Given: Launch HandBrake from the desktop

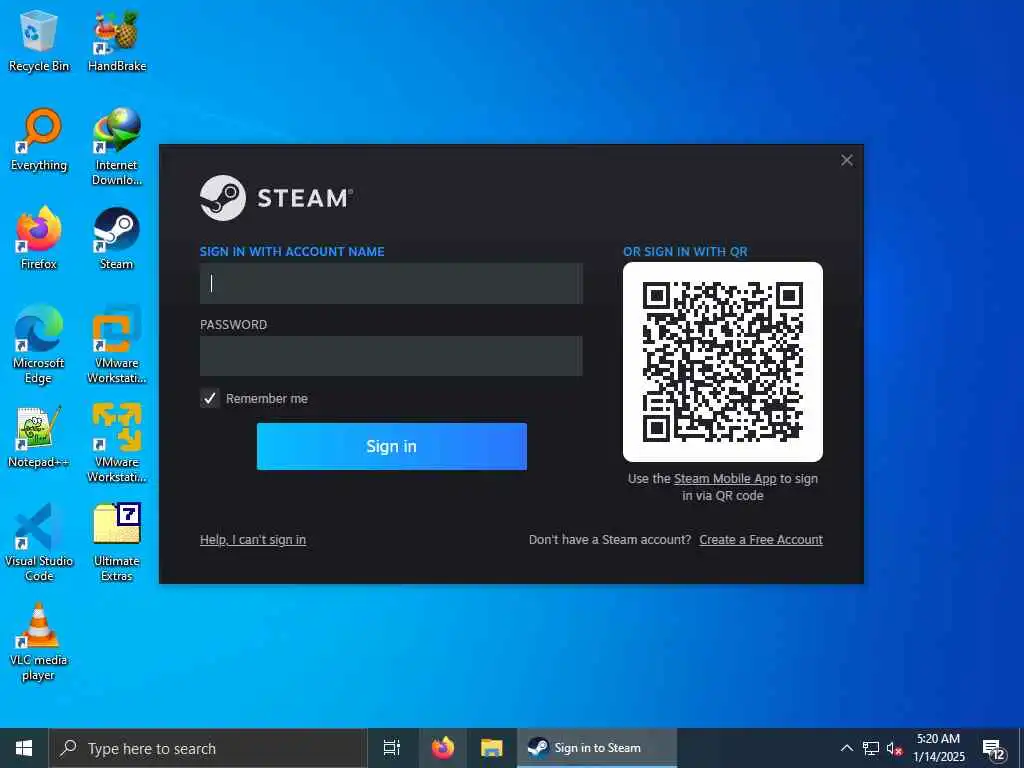Looking at the screenshot, I should click(x=117, y=42).
